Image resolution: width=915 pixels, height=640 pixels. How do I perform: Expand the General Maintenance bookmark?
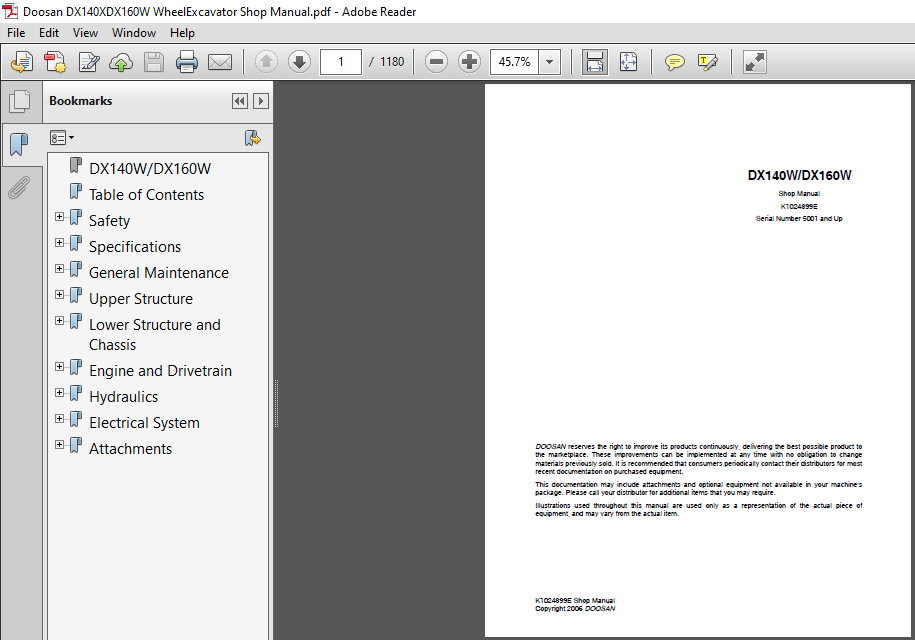[x=60, y=268]
